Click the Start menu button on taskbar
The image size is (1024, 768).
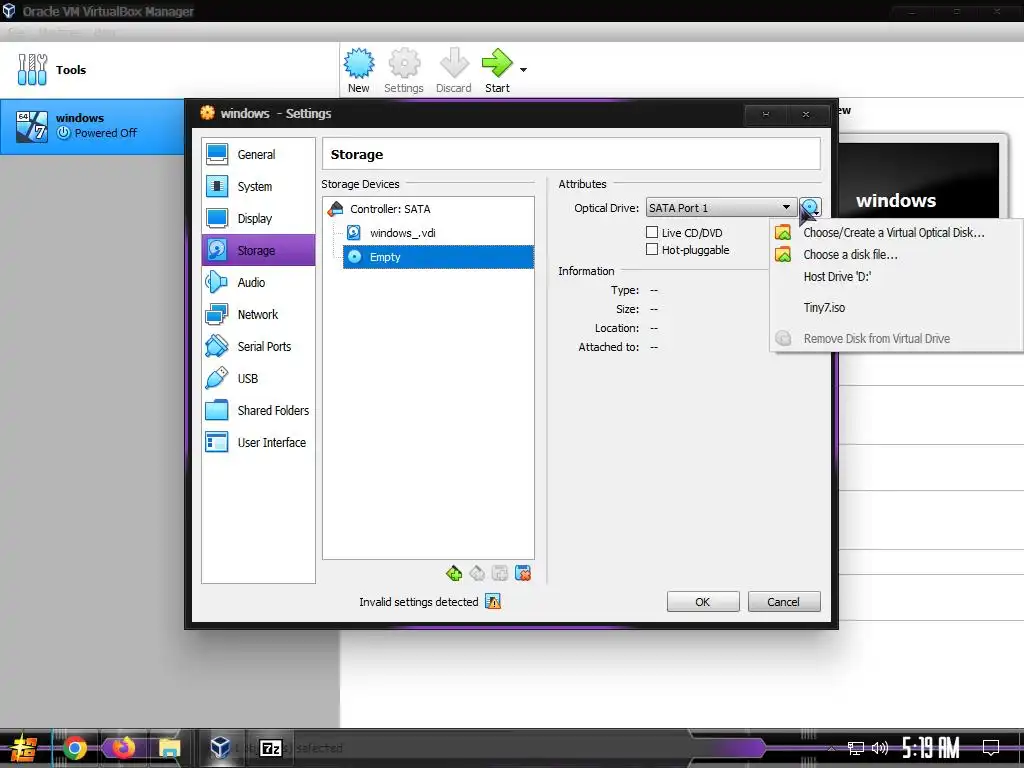tap(24, 748)
